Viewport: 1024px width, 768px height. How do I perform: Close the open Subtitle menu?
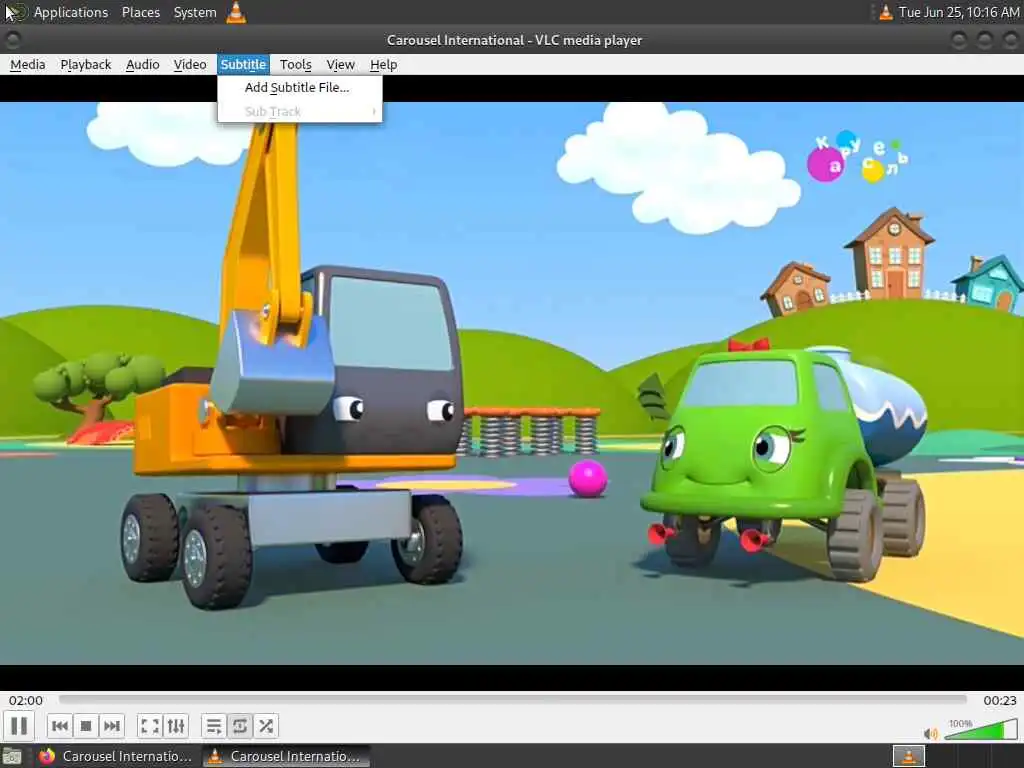click(x=243, y=65)
